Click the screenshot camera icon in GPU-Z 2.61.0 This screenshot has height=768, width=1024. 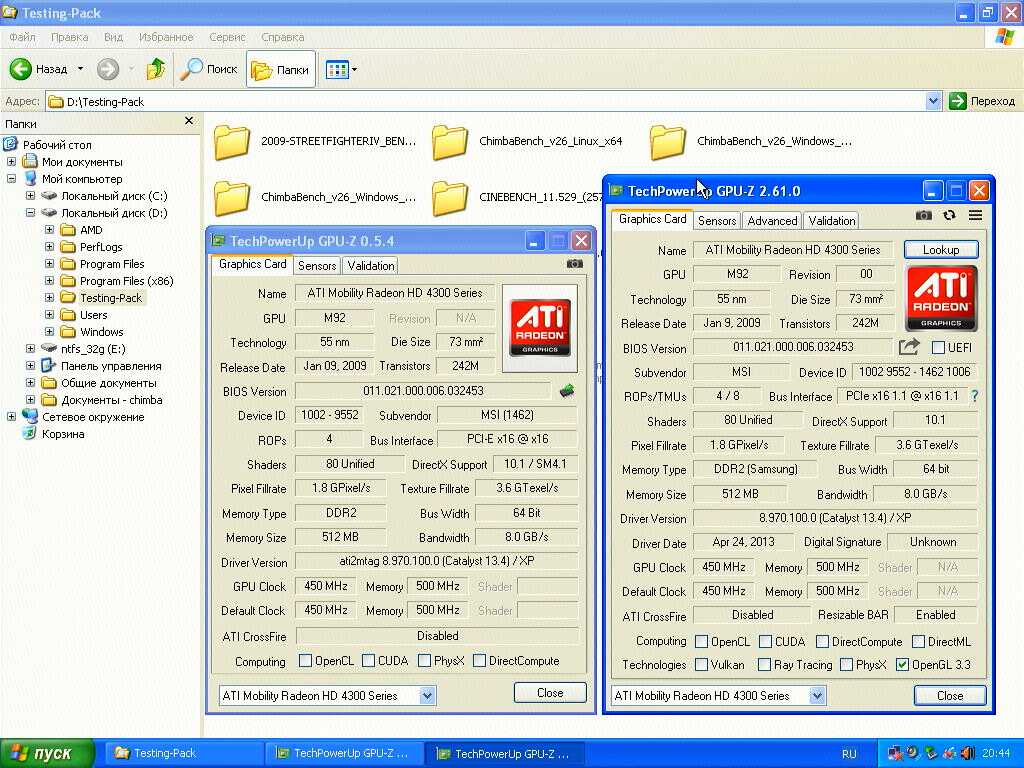[x=923, y=215]
